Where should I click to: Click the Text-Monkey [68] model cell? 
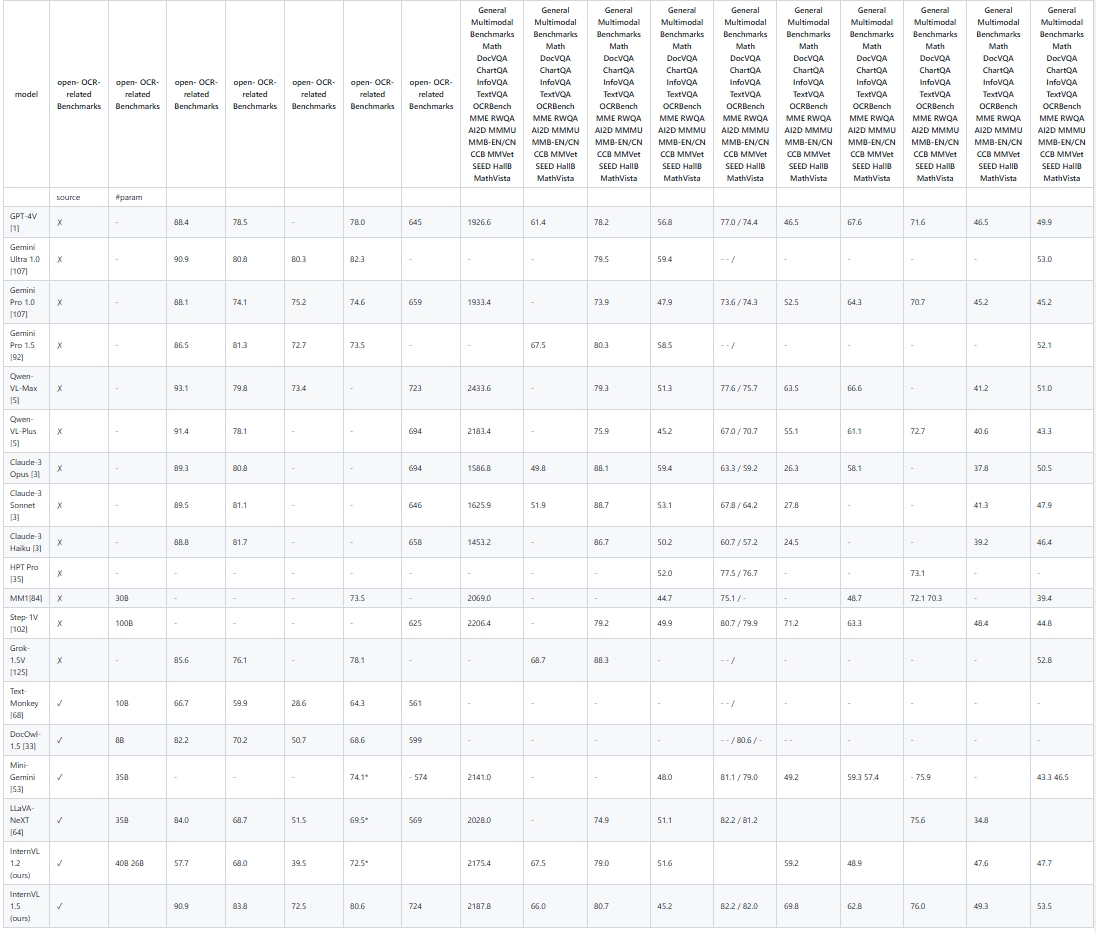point(26,703)
